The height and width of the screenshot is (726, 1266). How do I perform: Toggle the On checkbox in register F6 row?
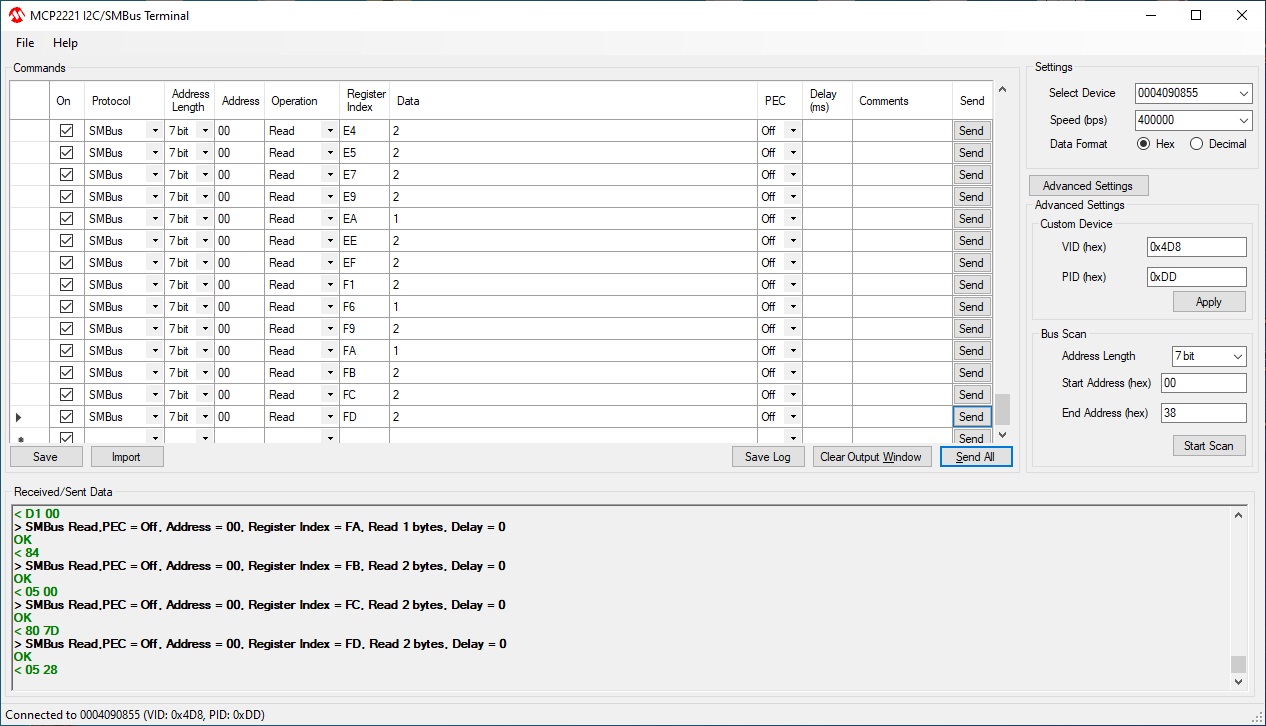[x=67, y=307]
